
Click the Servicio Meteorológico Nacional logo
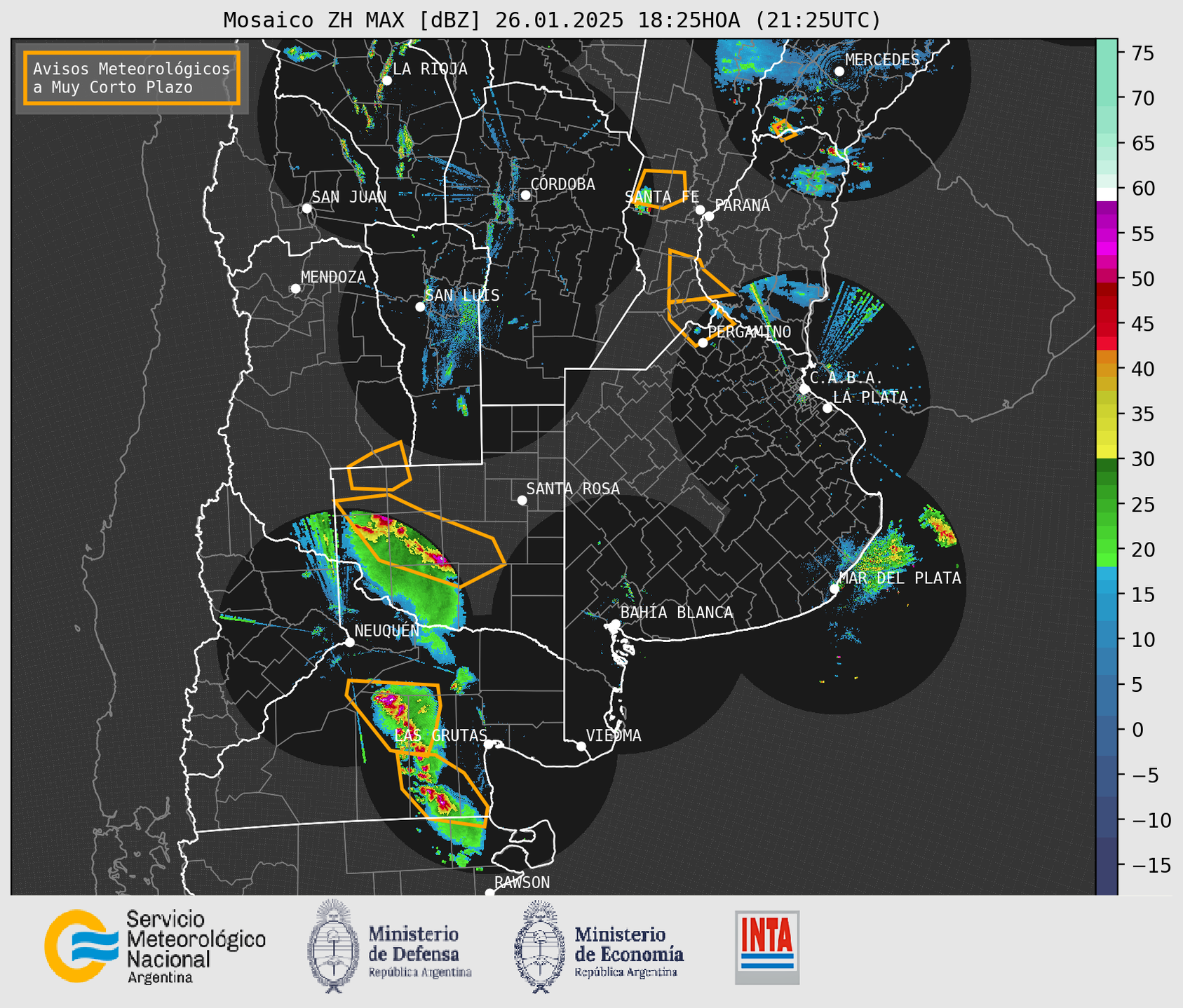(x=156, y=946)
